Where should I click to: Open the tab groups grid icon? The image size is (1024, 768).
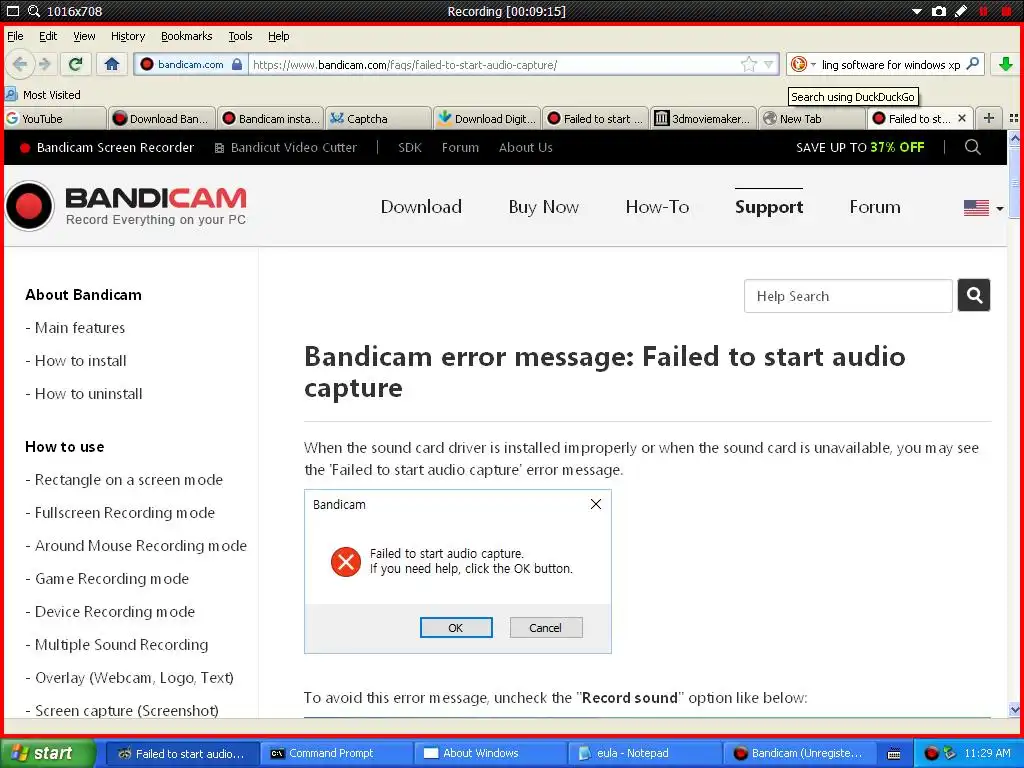coord(1014,118)
